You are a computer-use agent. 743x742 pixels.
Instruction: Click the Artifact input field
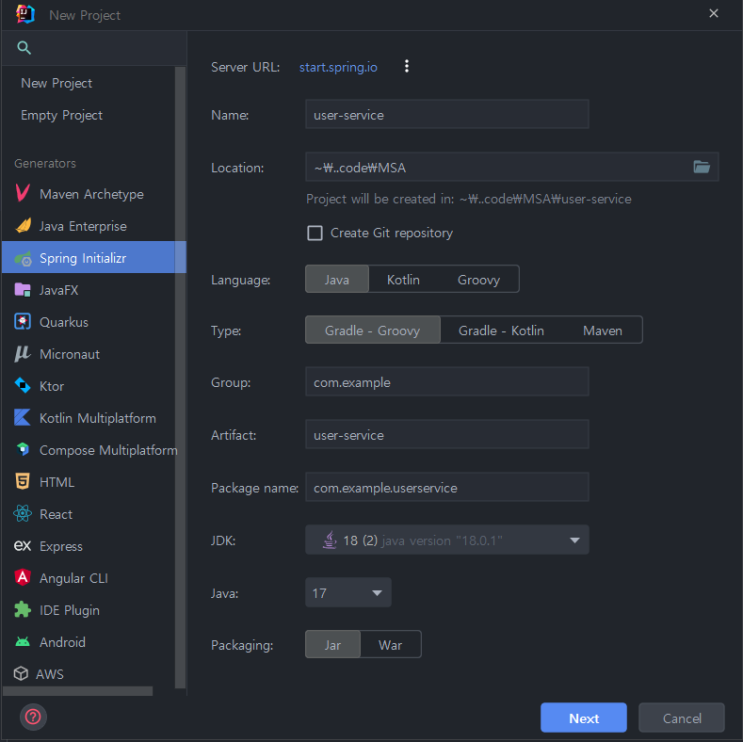point(447,434)
